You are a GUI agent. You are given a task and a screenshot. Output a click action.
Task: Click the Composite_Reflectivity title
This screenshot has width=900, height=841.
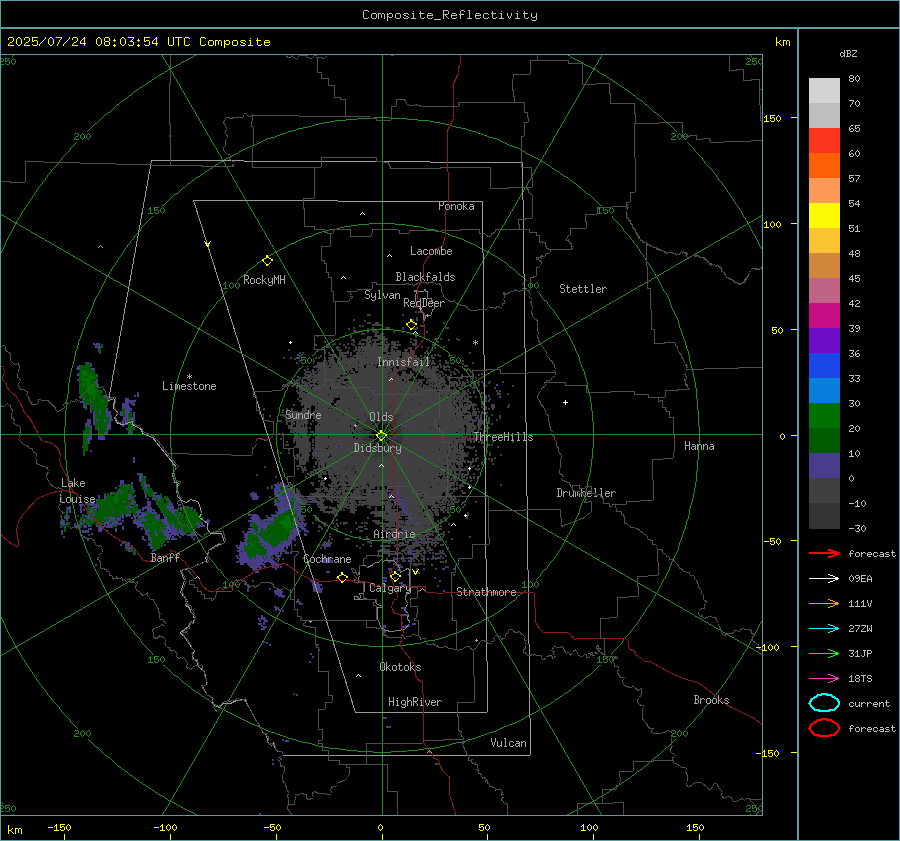450,15
